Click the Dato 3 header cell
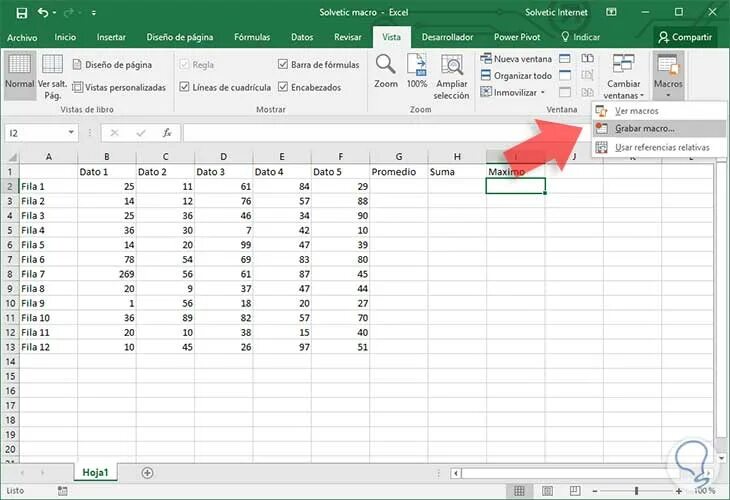 [x=223, y=172]
